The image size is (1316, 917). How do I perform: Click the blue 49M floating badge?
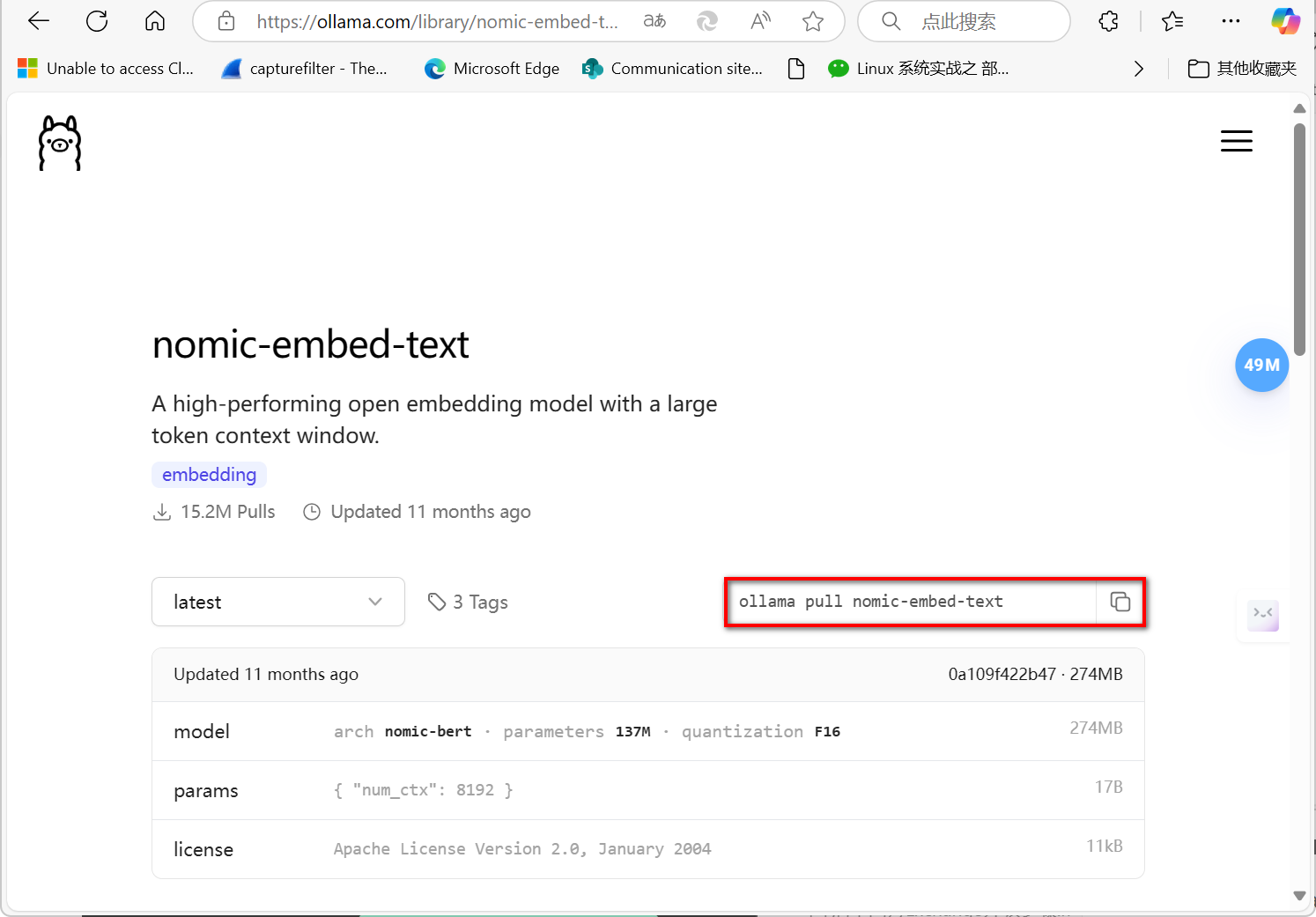[x=1261, y=365]
